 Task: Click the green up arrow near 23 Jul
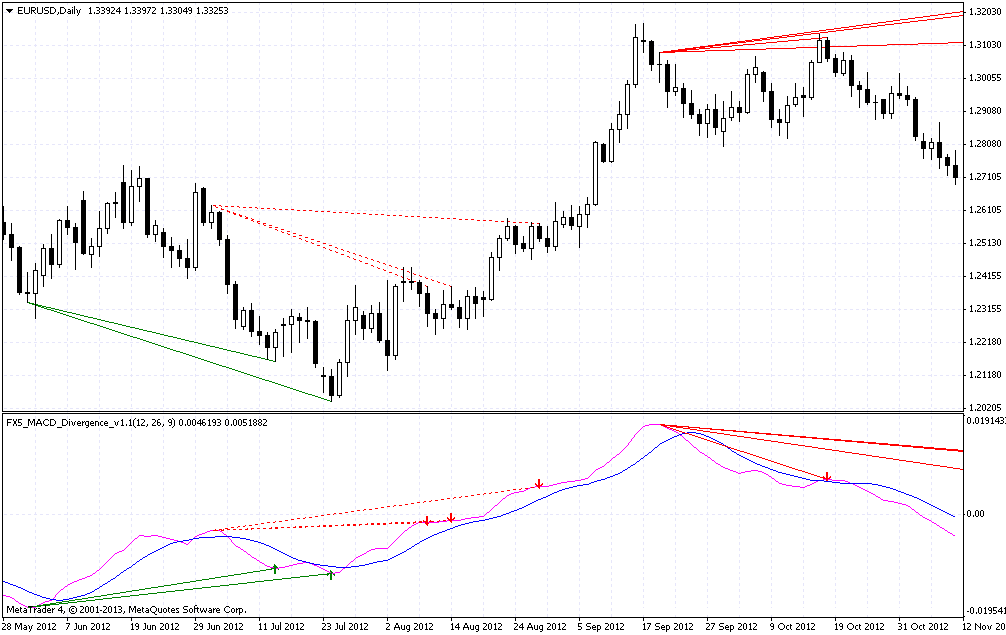[x=331, y=575]
